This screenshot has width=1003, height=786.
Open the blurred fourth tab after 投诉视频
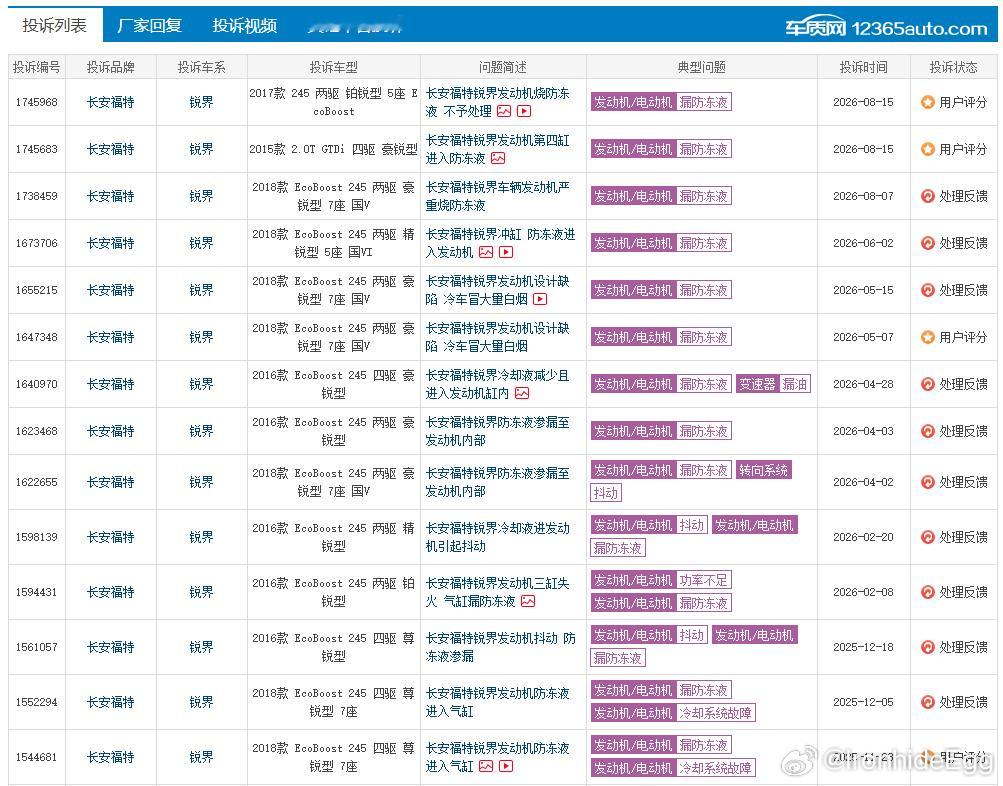tap(354, 27)
